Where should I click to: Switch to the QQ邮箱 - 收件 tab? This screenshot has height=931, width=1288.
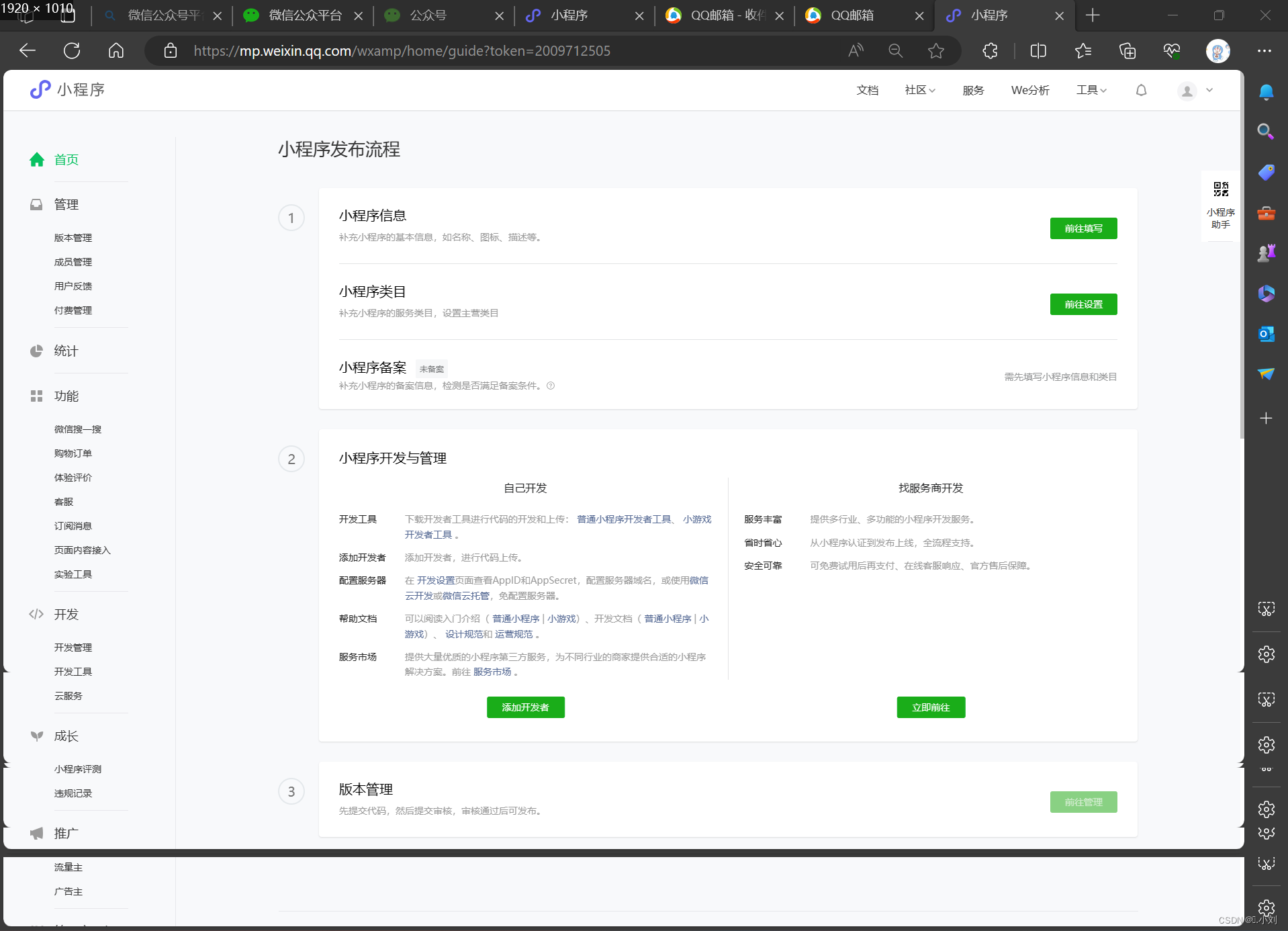[725, 15]
